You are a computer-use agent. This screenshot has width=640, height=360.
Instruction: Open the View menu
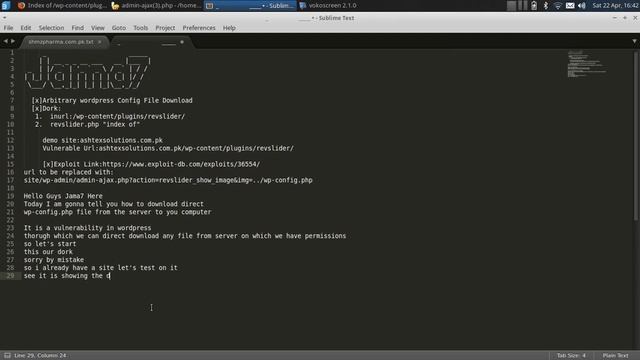coord(98,28)
